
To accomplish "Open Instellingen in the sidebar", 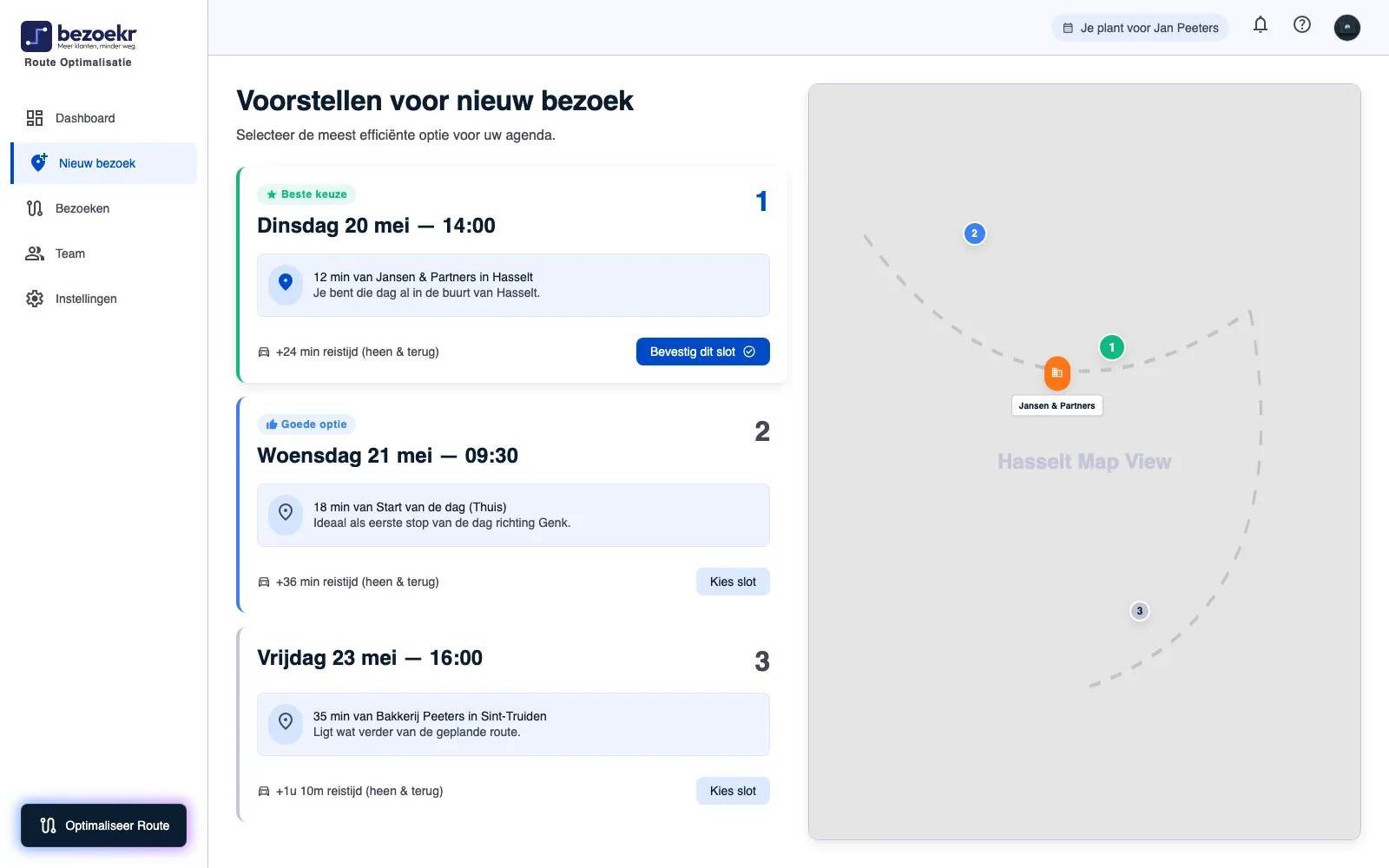I will 103,299.
